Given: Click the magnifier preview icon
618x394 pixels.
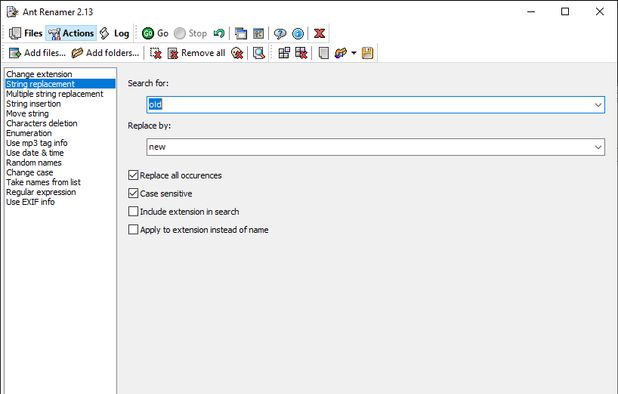Looking at the screenshot, I should 259,53.
